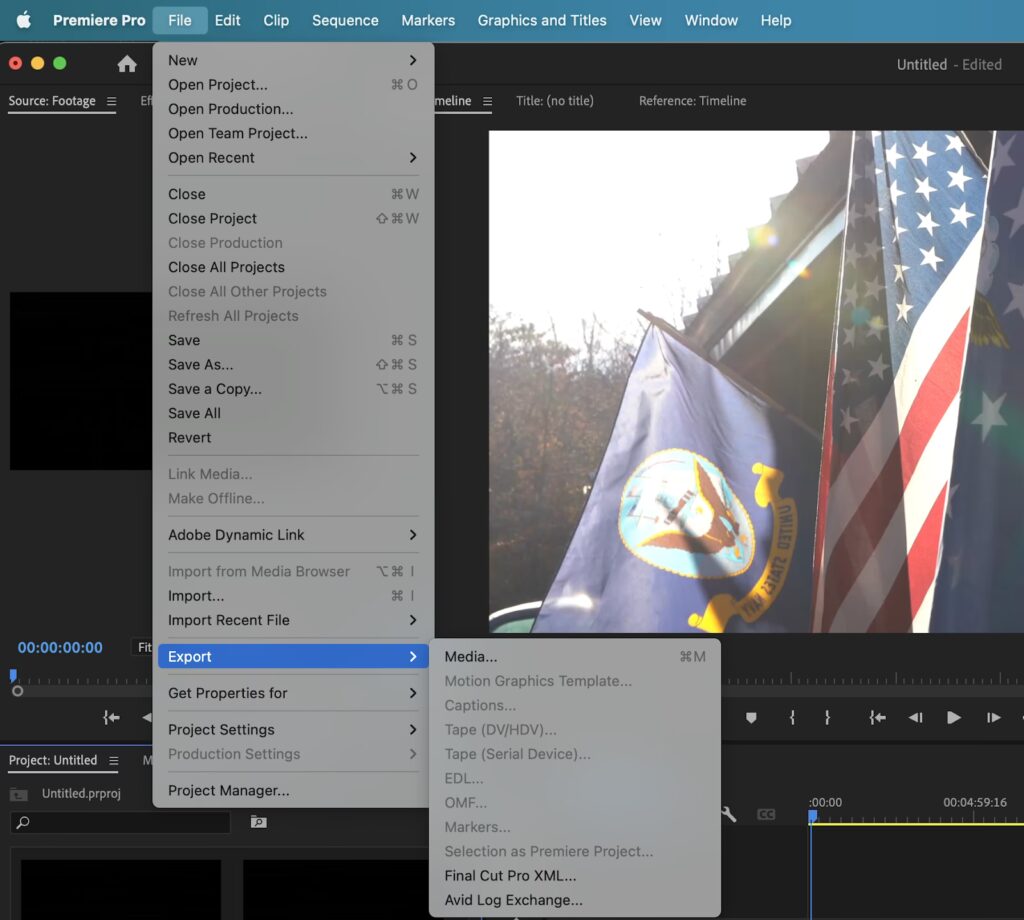Toggle the CC caption track button
1024x920 pixels.
766,815
